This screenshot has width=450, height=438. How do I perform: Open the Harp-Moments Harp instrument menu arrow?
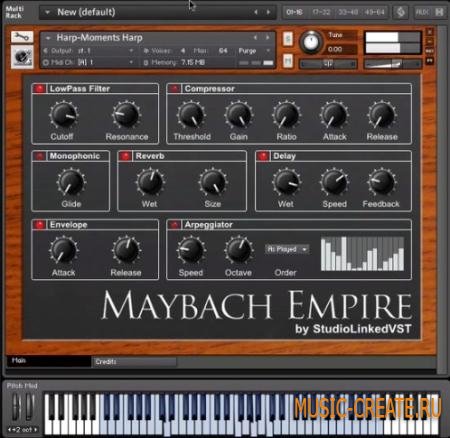coord(48,38)
